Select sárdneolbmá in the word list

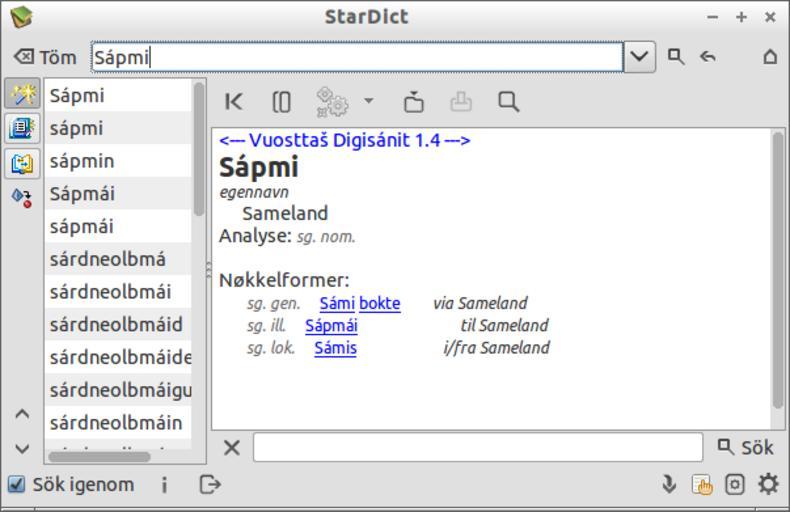tap(108, 259)
